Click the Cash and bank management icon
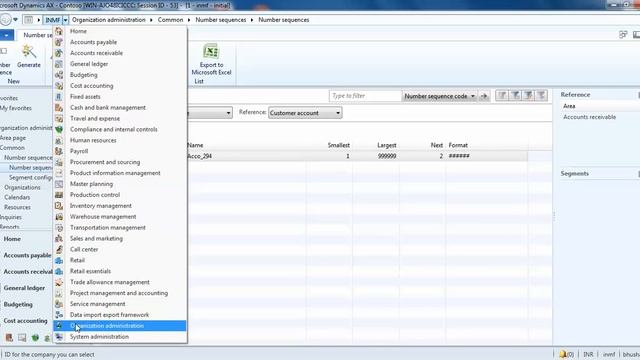 (x=59, y=107)
